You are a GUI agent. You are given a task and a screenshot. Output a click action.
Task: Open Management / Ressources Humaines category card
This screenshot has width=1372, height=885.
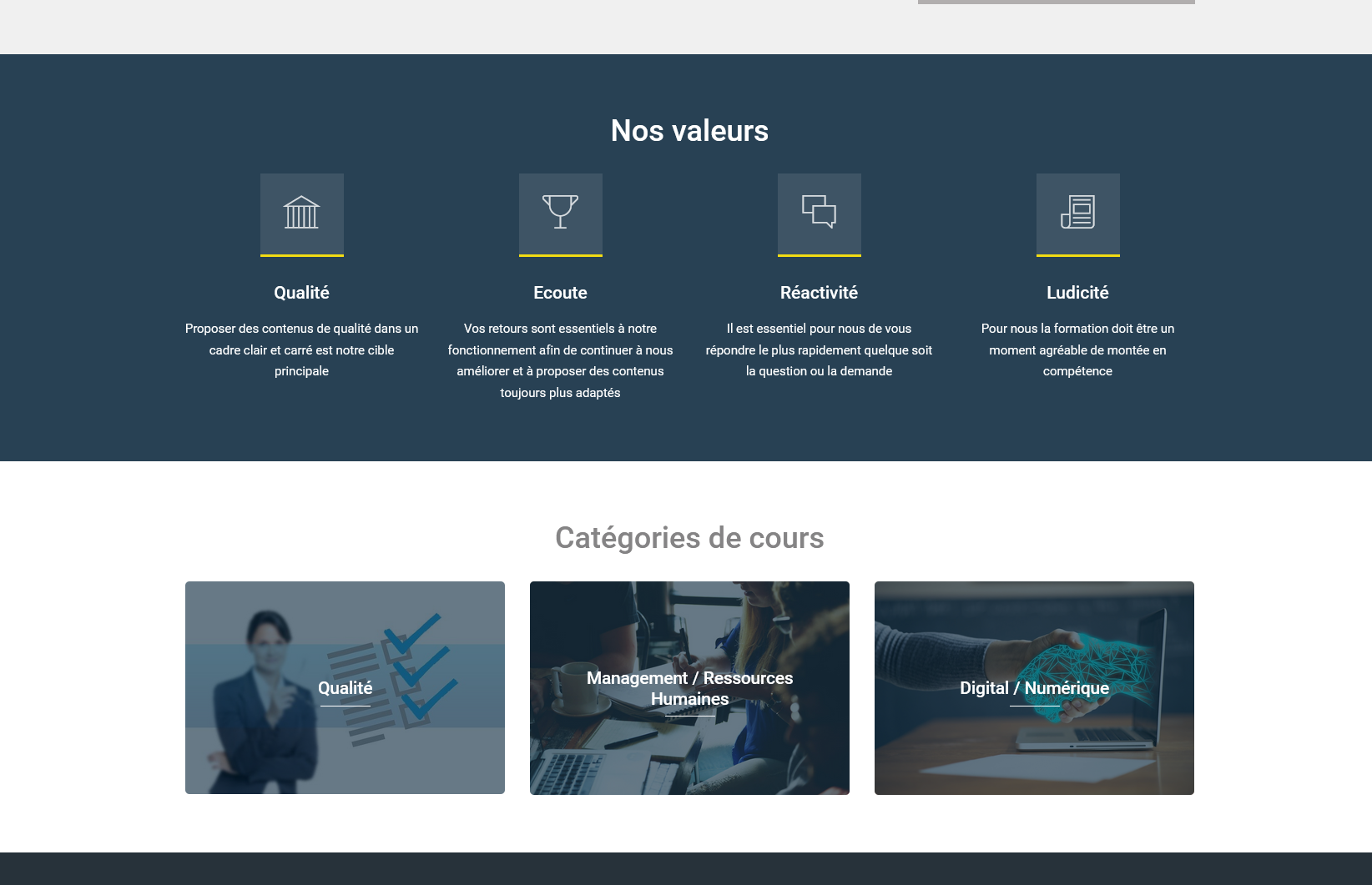coord(689,688)
